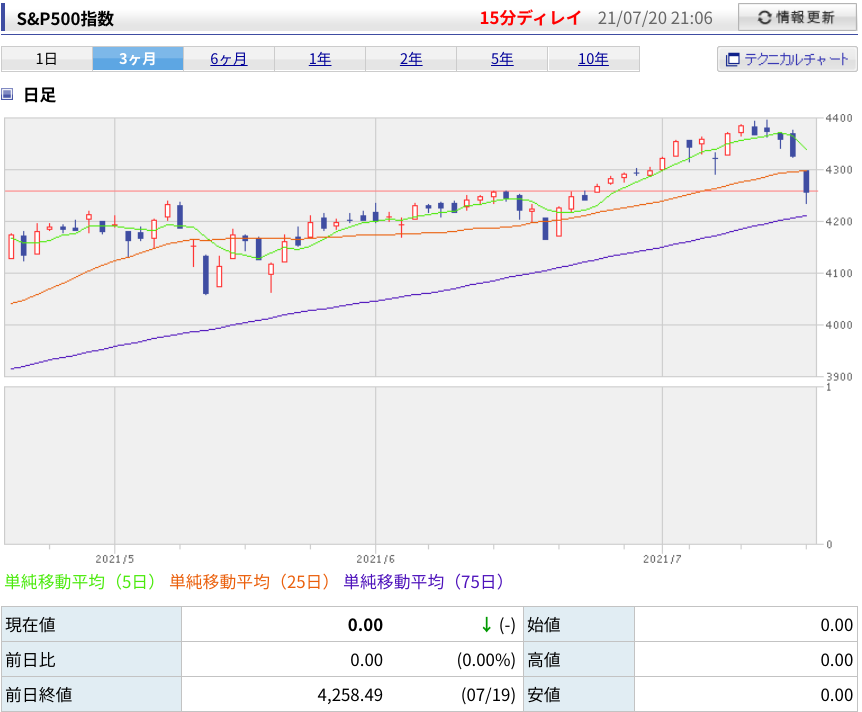862x712 pixels.
Task: Click the 前日比 row label
Action: [x=30, y=660]
